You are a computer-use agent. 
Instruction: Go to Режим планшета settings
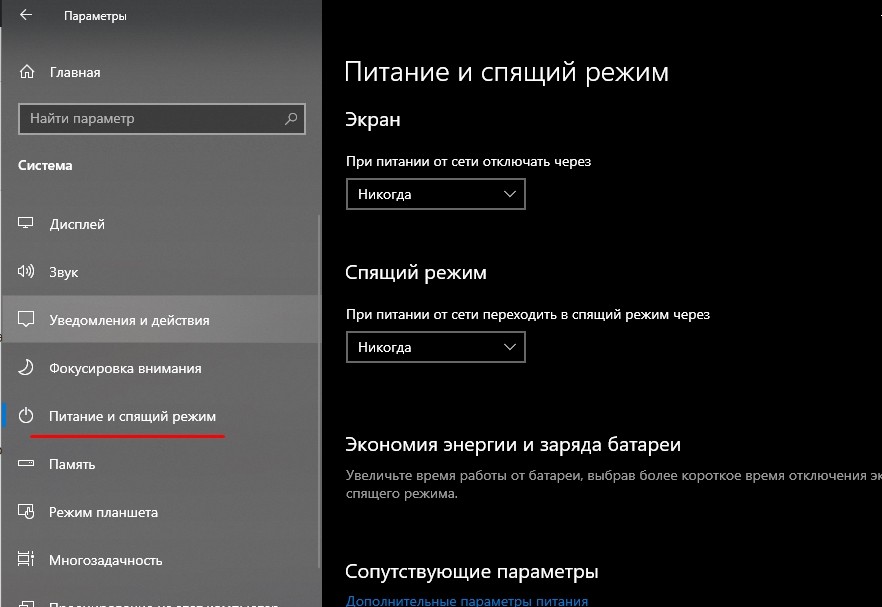103,512
